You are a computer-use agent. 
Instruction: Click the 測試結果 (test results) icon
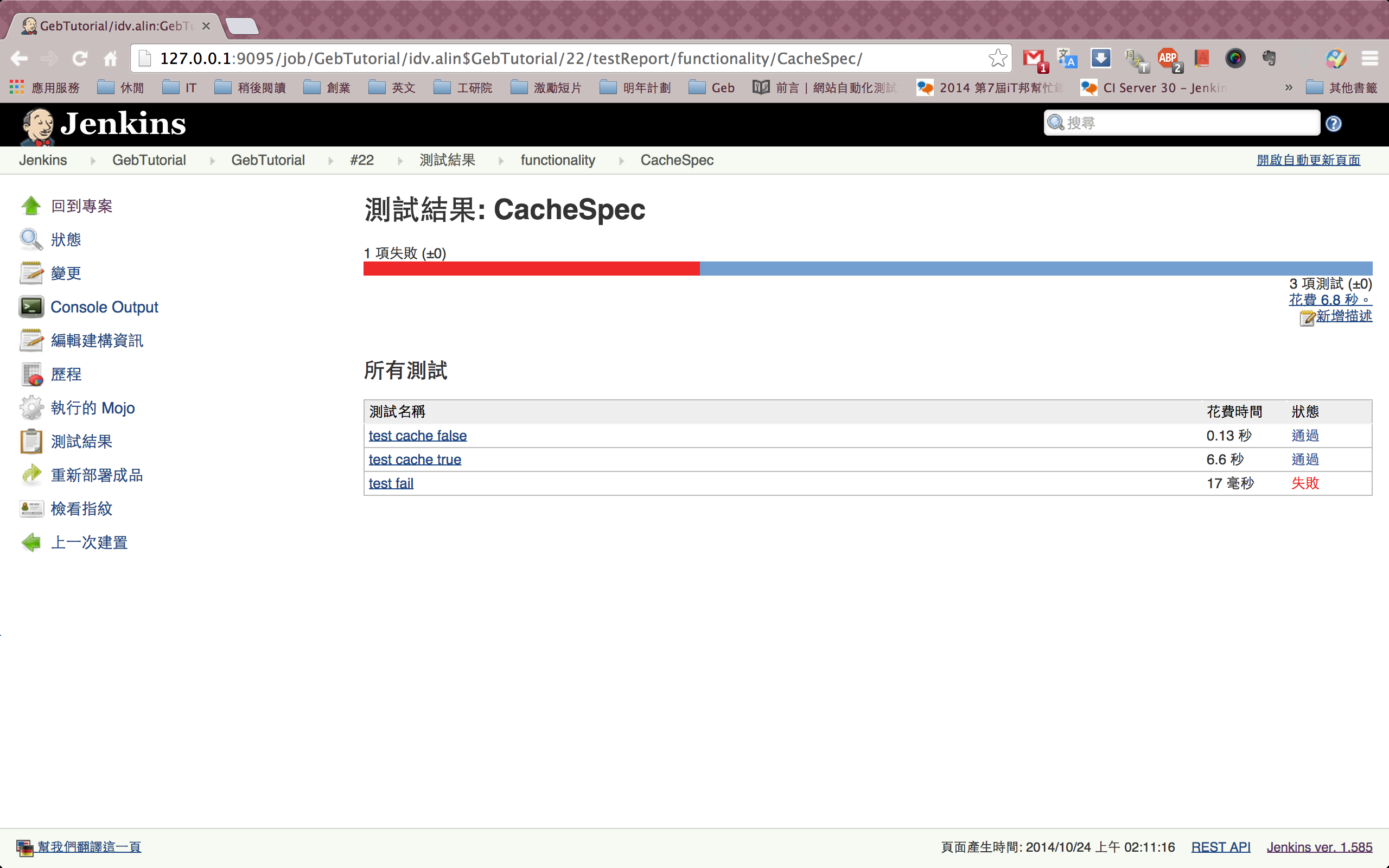[30, 440]
